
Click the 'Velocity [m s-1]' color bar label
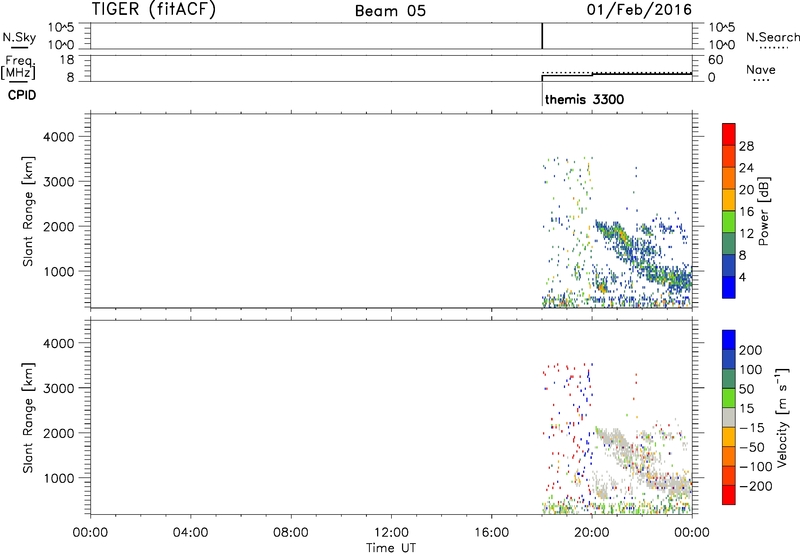[782, 417]
